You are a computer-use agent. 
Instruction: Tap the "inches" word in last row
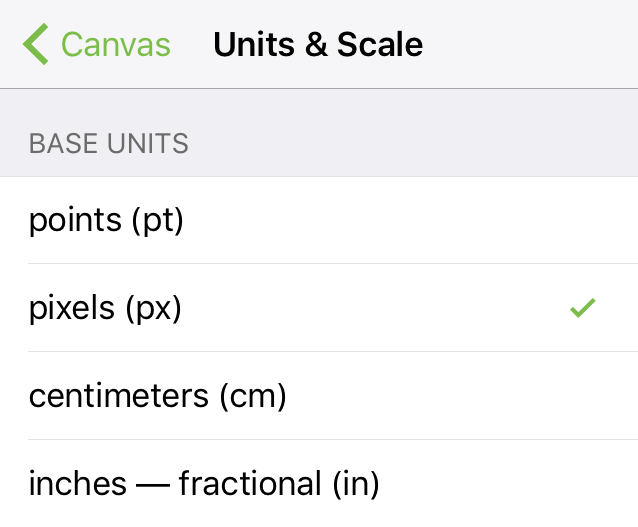[78, 484]
